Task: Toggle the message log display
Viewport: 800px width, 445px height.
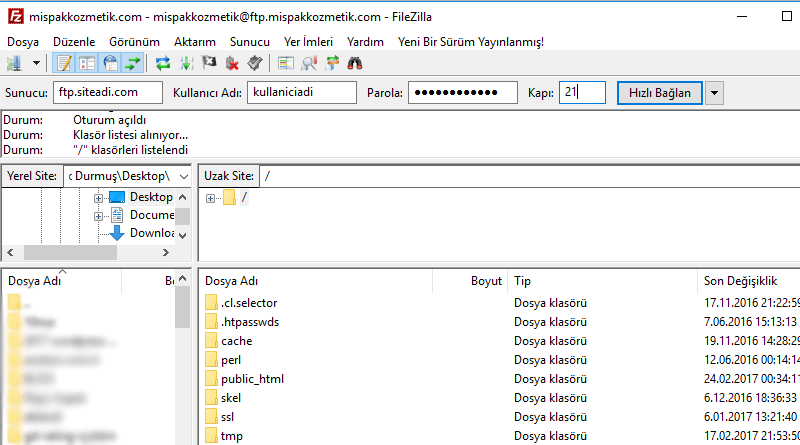Action: [64, 63]
